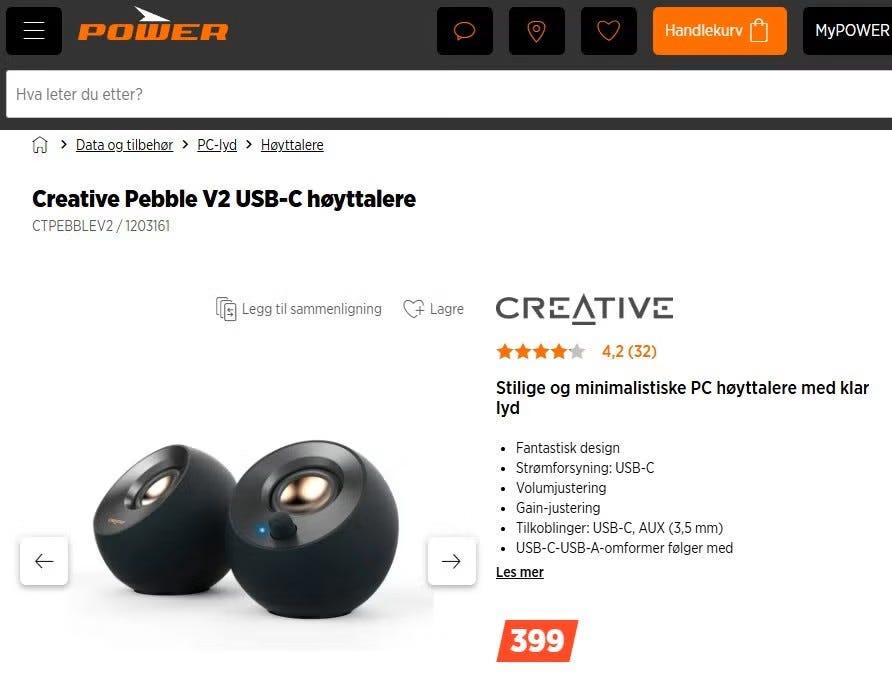
Task: Open the store locator pin icon
Action: 536,31
